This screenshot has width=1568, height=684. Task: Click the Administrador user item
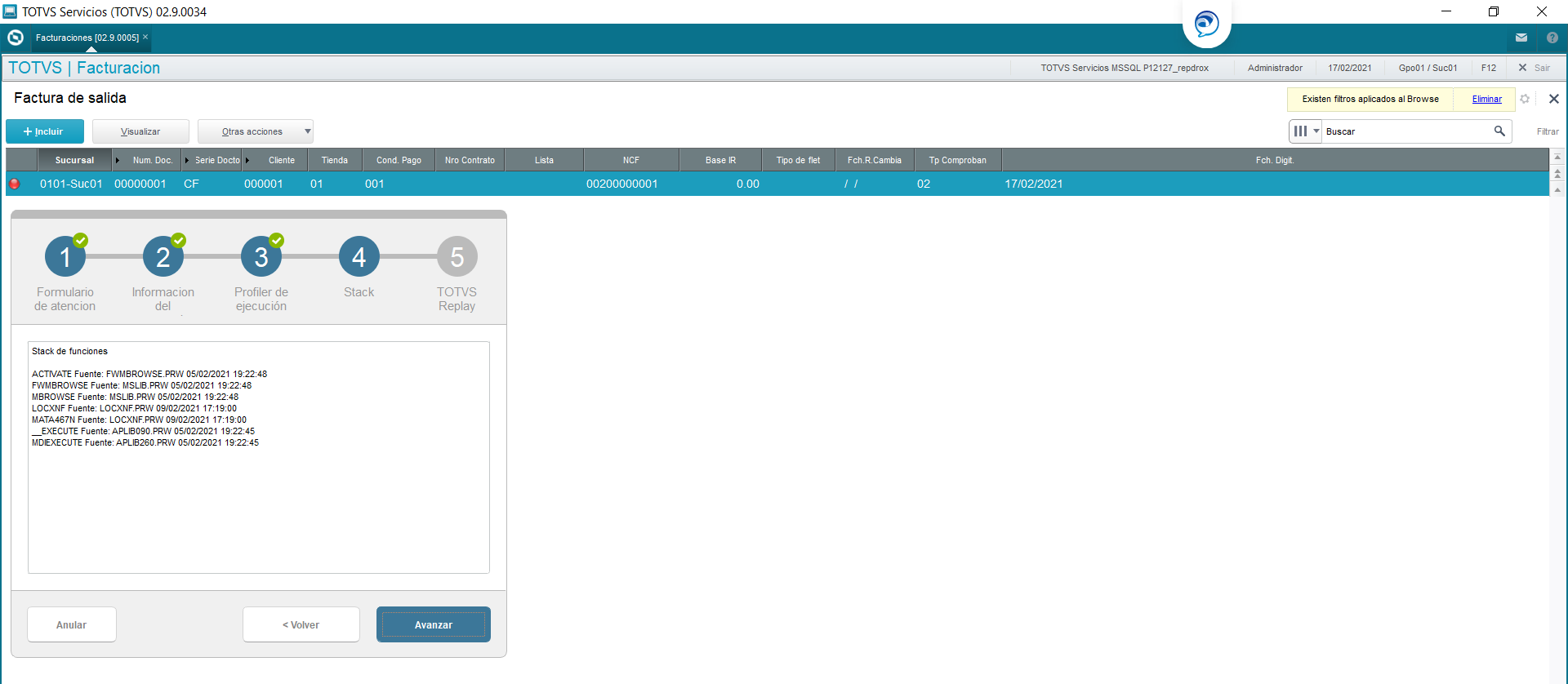coord(1275,68)
